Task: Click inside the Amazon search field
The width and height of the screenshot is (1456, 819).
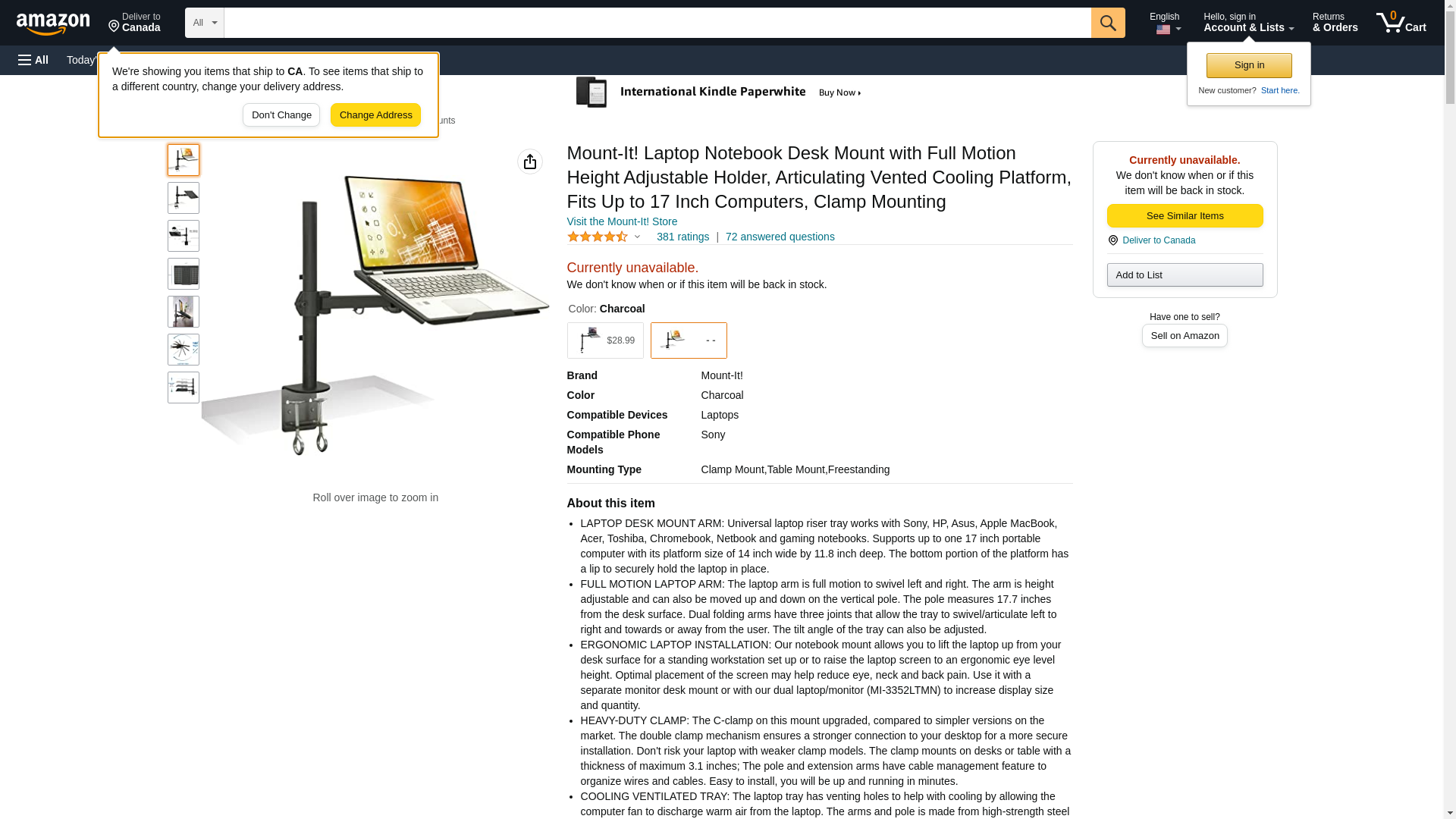Action: point(657,23)
